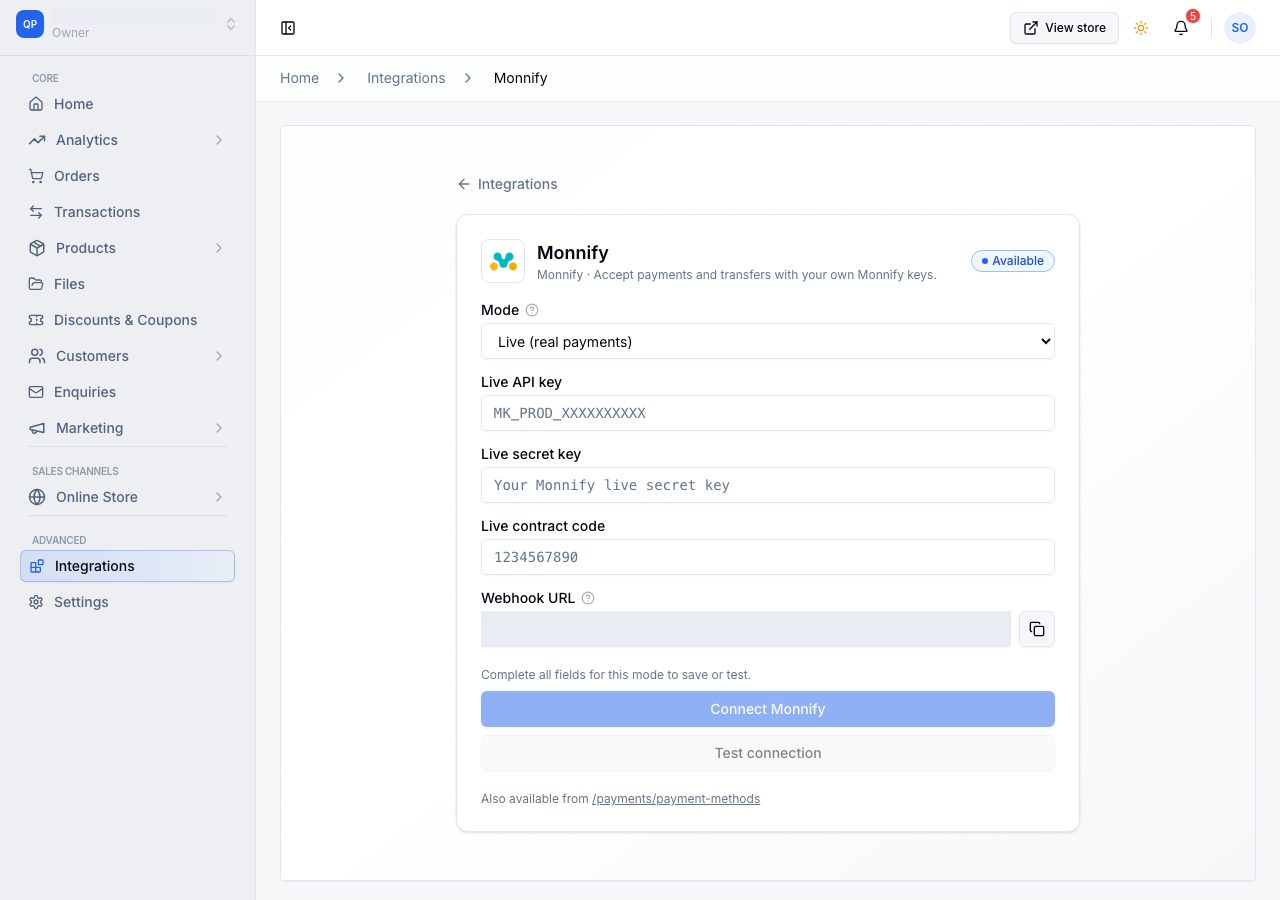The image size is (1280, 900).
Task: Open Enquiries in the sidebar
Action: click(127, 392)
